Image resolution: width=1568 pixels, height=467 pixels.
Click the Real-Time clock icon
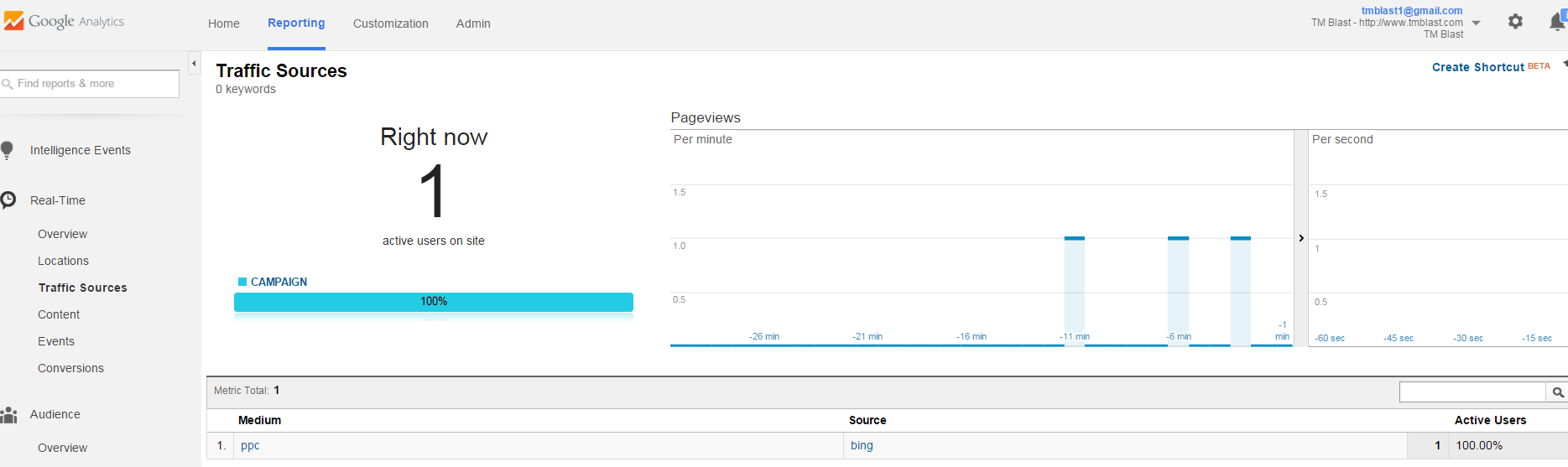[x=8, y=200]
